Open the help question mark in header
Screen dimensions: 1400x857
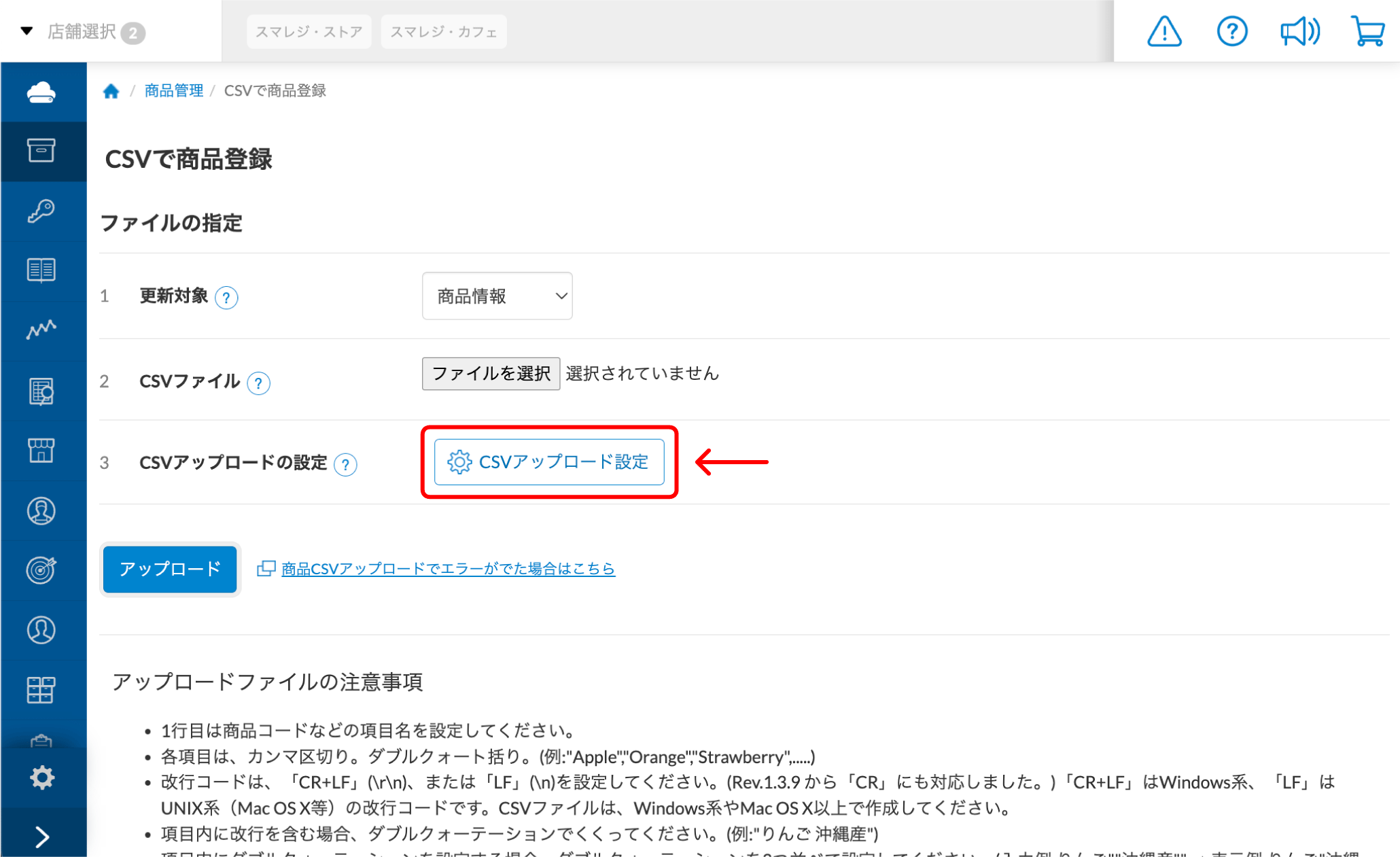1231,31
